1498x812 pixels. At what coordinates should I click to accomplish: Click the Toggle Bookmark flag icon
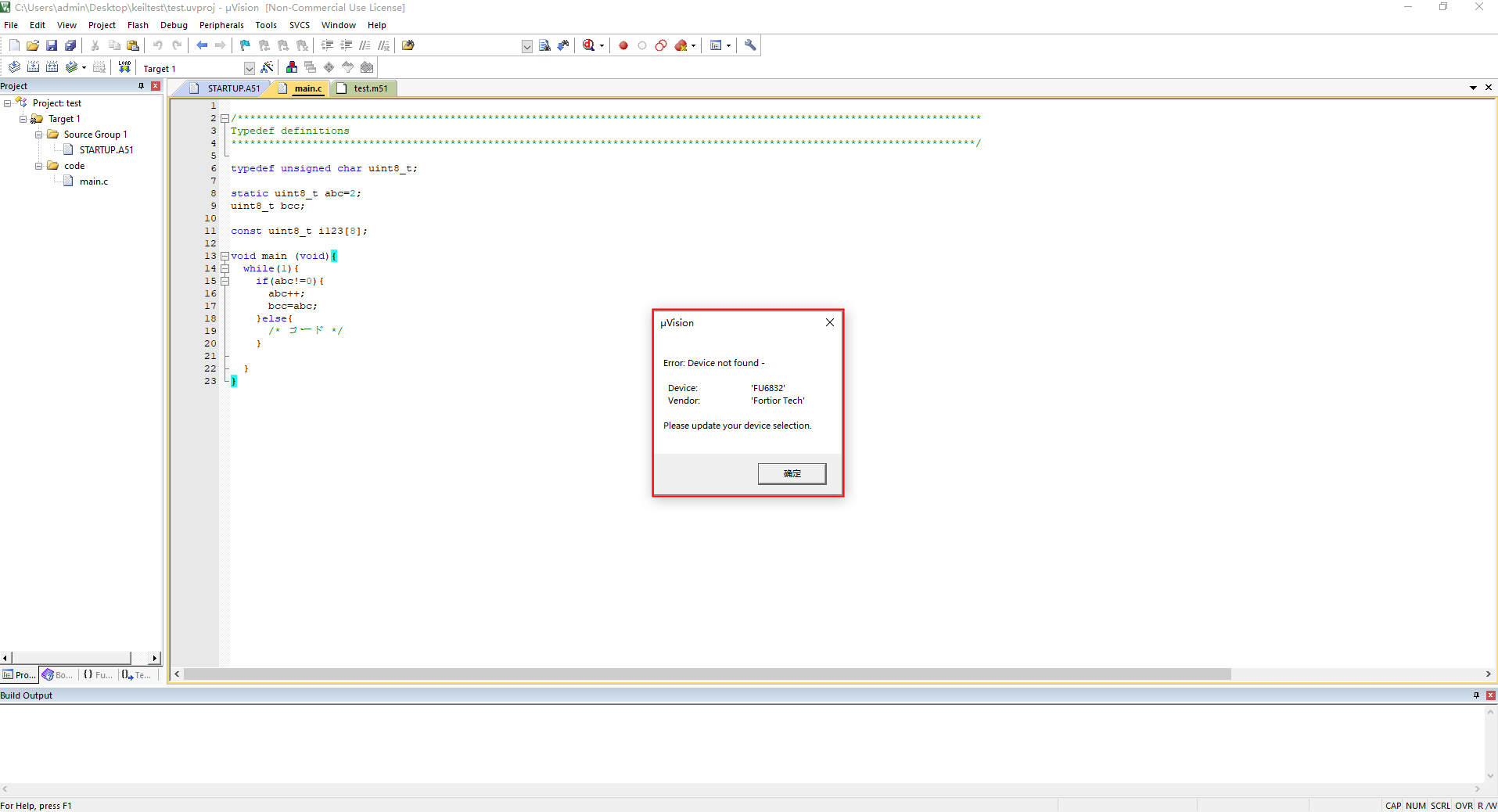point(245,45)
